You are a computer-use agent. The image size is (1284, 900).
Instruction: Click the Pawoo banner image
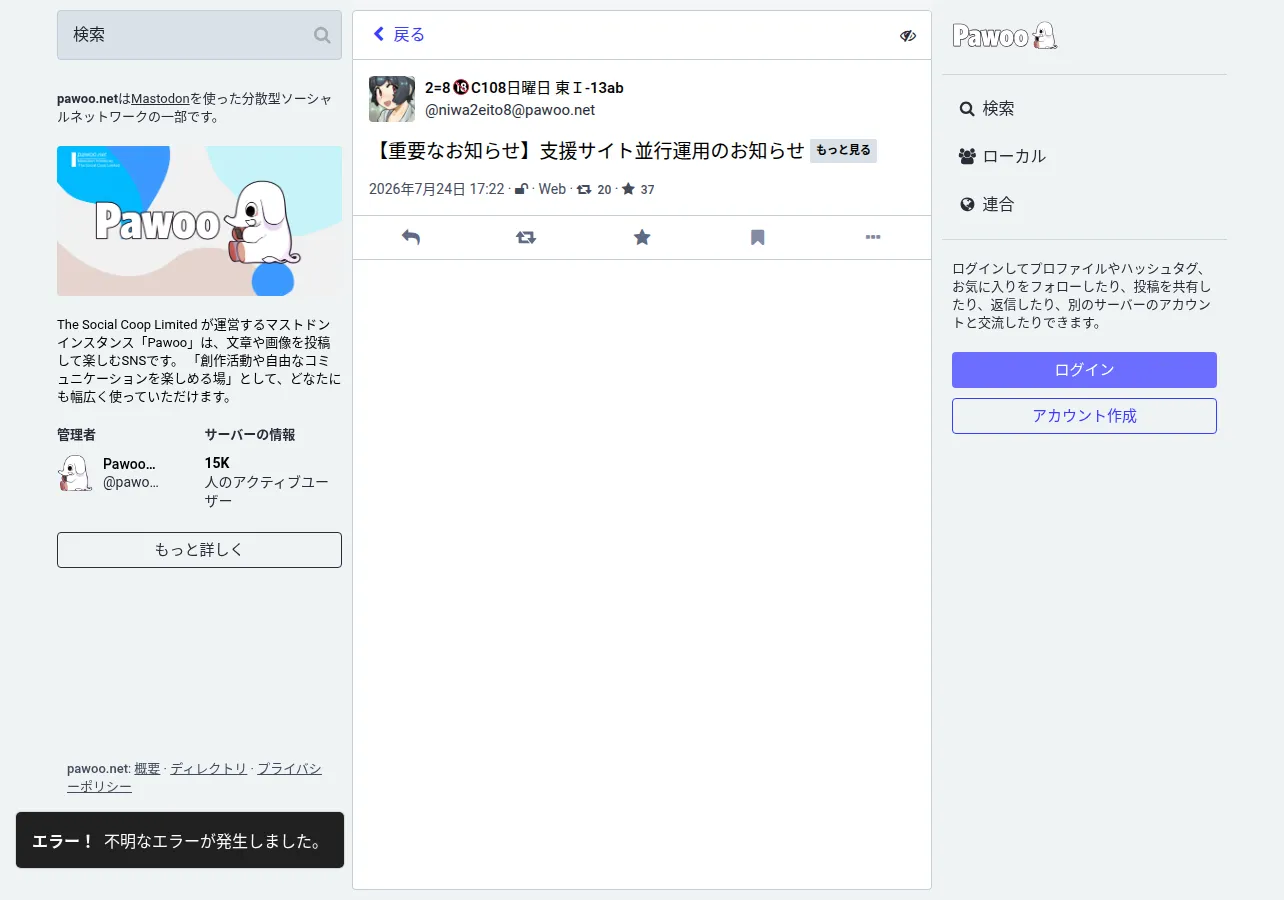(199, 221)
